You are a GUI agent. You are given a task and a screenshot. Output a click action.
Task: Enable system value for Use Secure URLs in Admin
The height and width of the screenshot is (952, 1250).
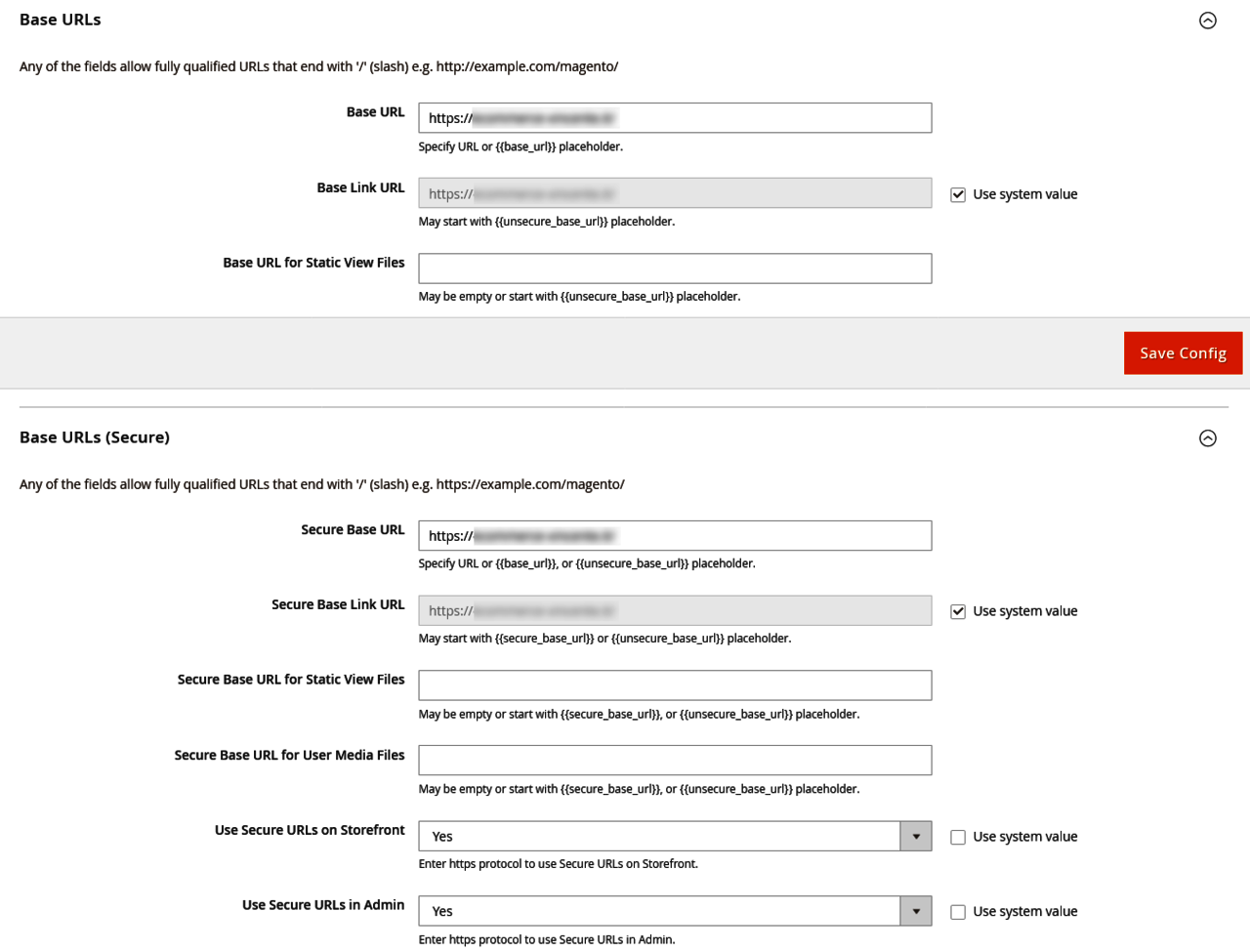[958, 912]
